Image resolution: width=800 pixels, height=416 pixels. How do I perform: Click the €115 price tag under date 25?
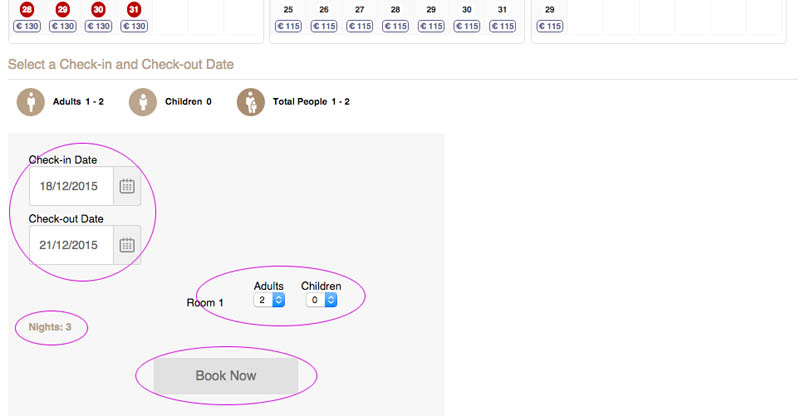point(288,26)
